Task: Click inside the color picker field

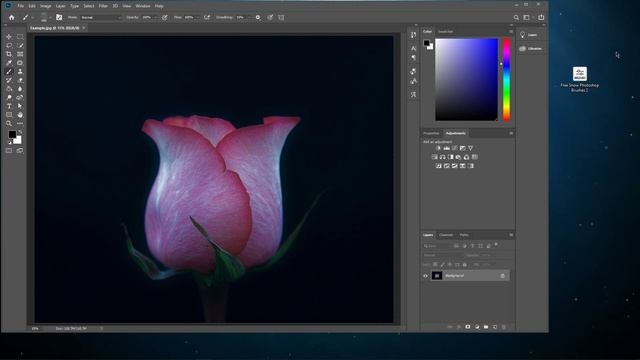Action: [467, 80]
